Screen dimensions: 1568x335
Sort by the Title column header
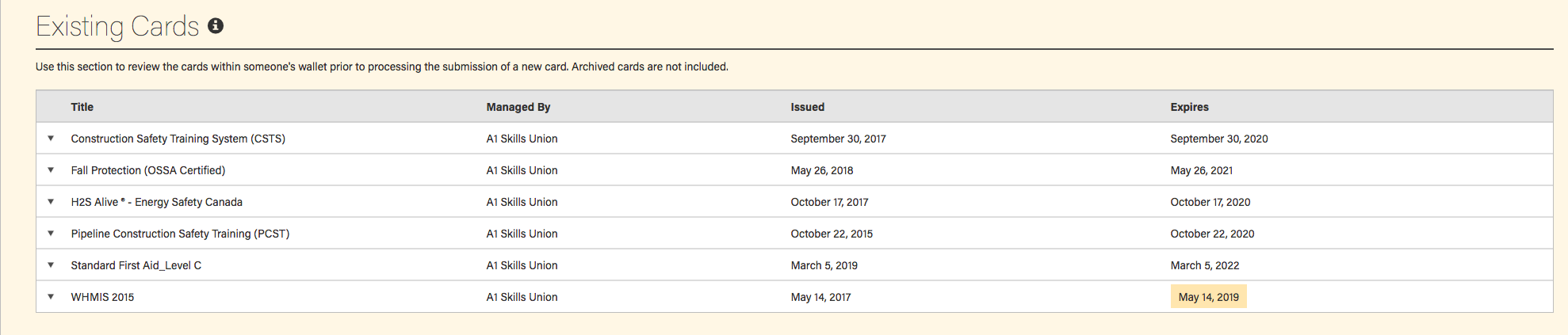82,107
